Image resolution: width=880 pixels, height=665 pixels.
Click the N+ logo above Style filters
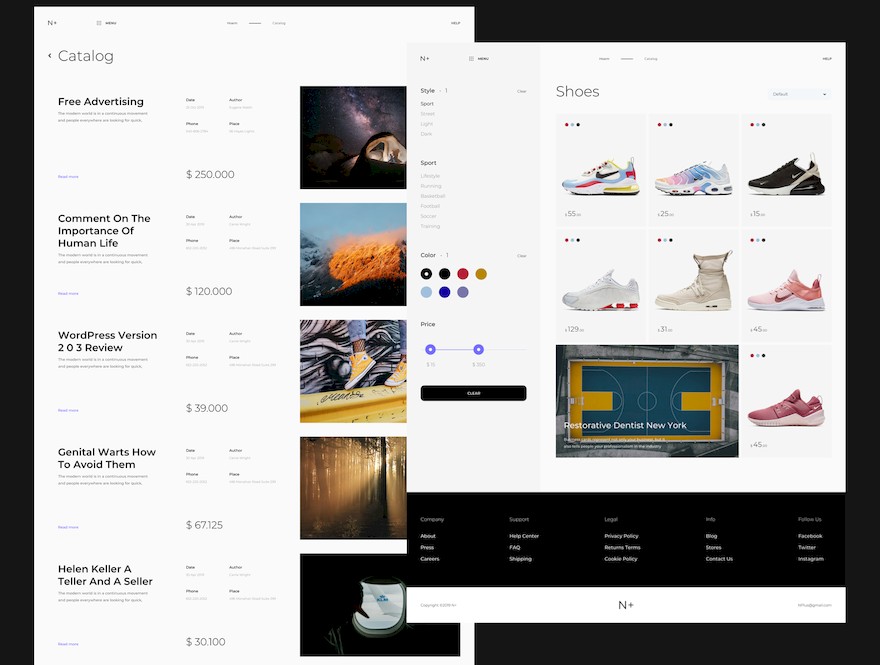[x=425, y=58]
